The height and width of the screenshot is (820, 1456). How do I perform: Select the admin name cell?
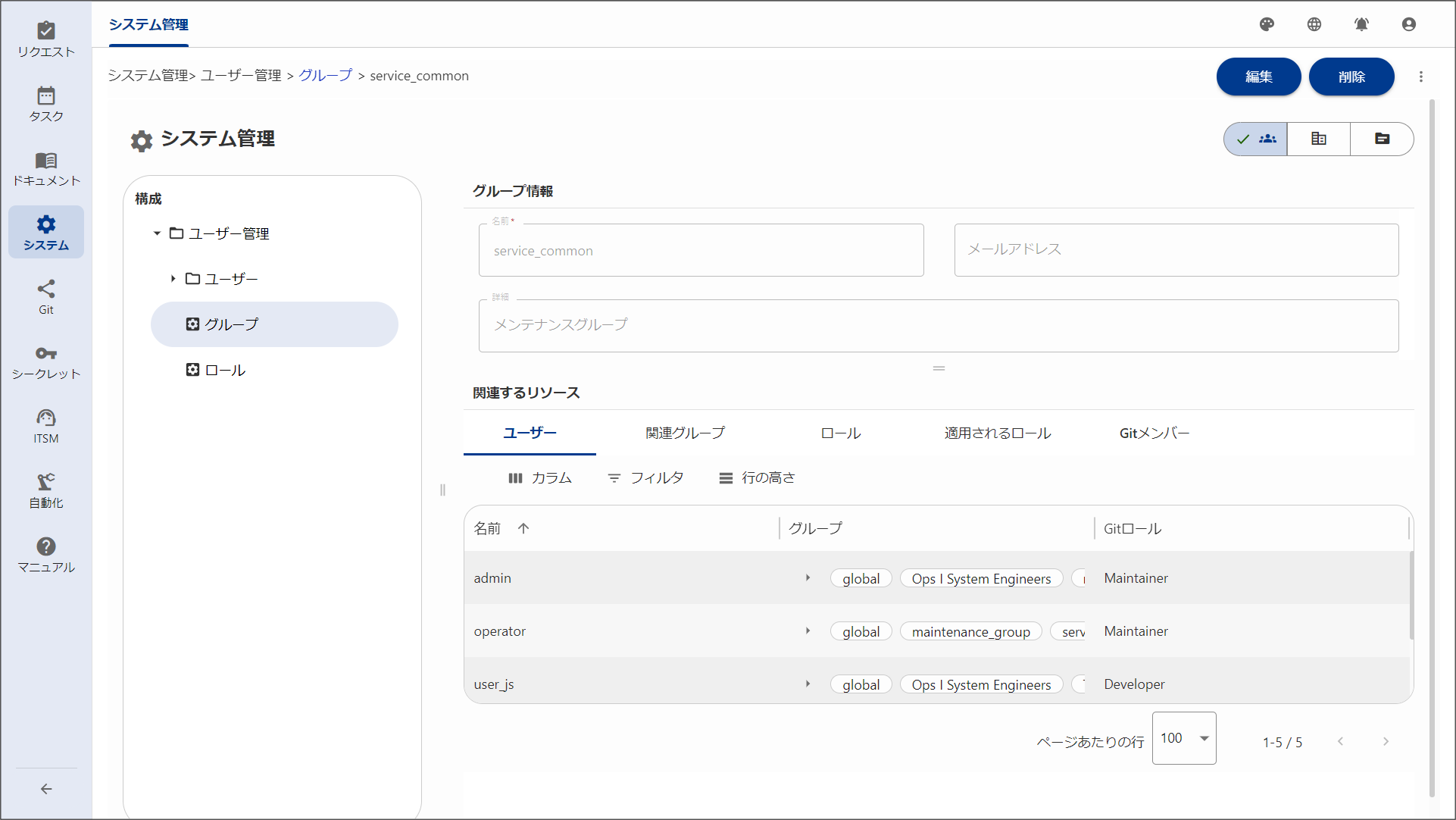click(x=621, y=578)
